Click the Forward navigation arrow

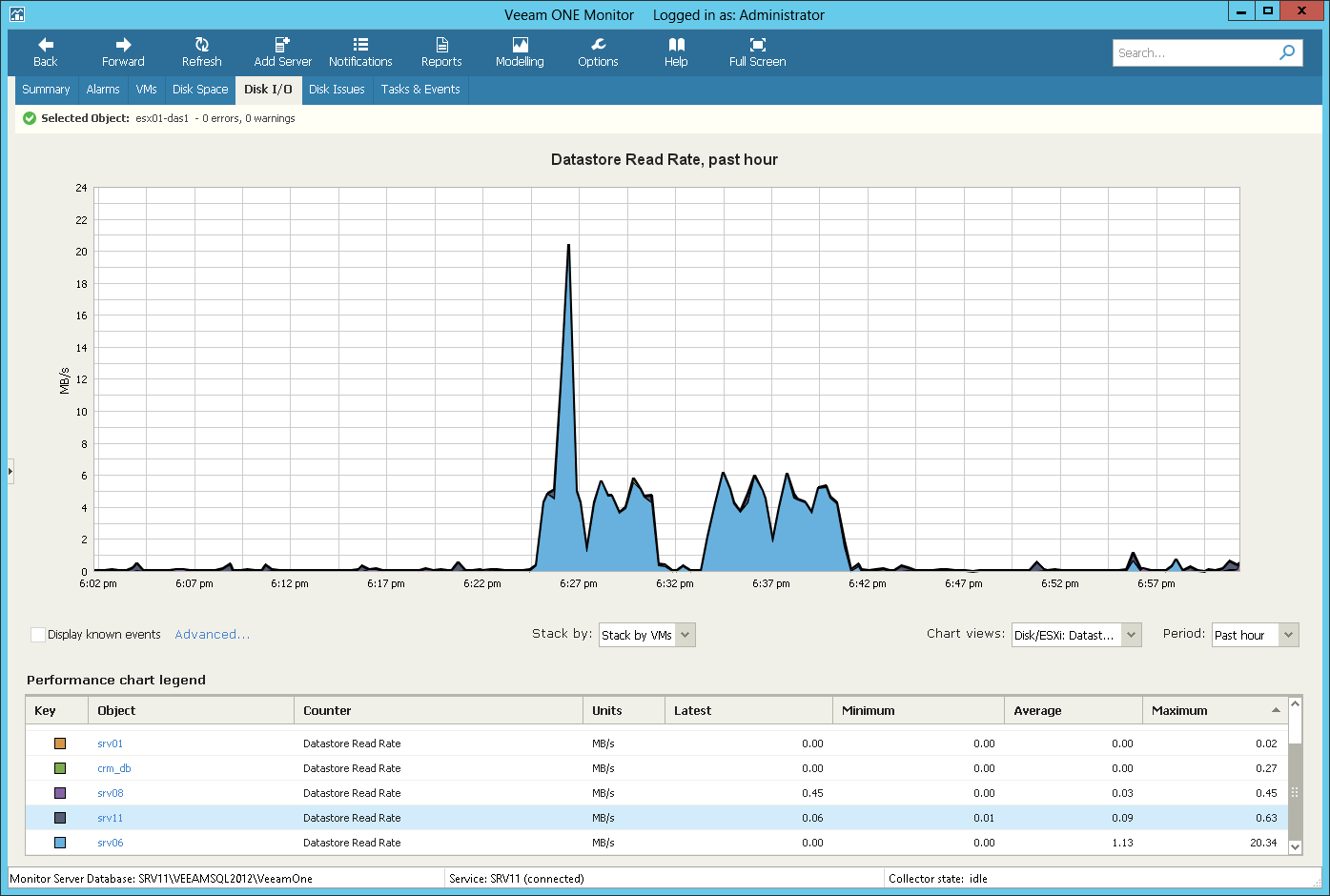(x=123, y=52)
